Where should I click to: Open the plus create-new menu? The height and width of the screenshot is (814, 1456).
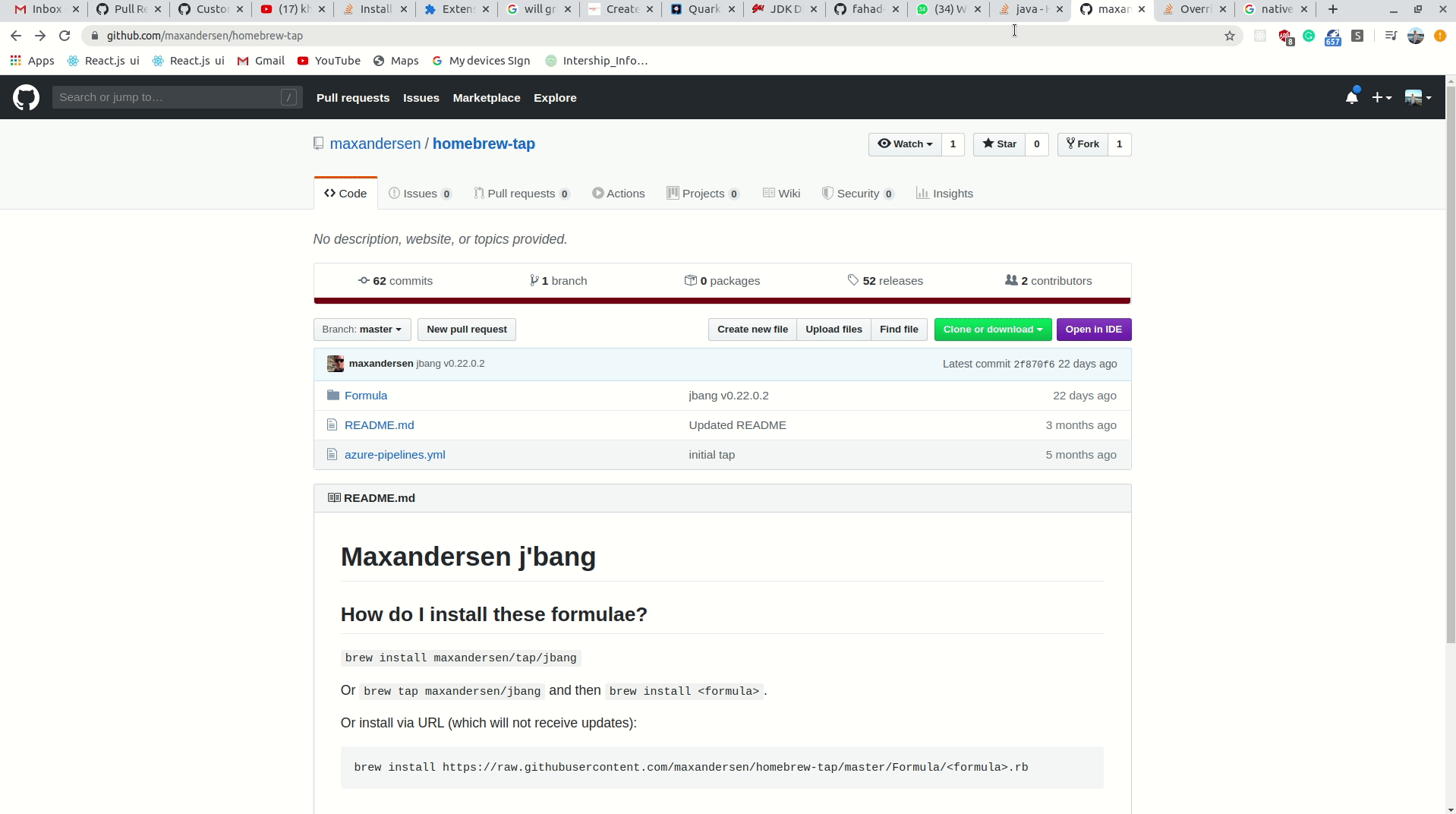pos(1382,97)
